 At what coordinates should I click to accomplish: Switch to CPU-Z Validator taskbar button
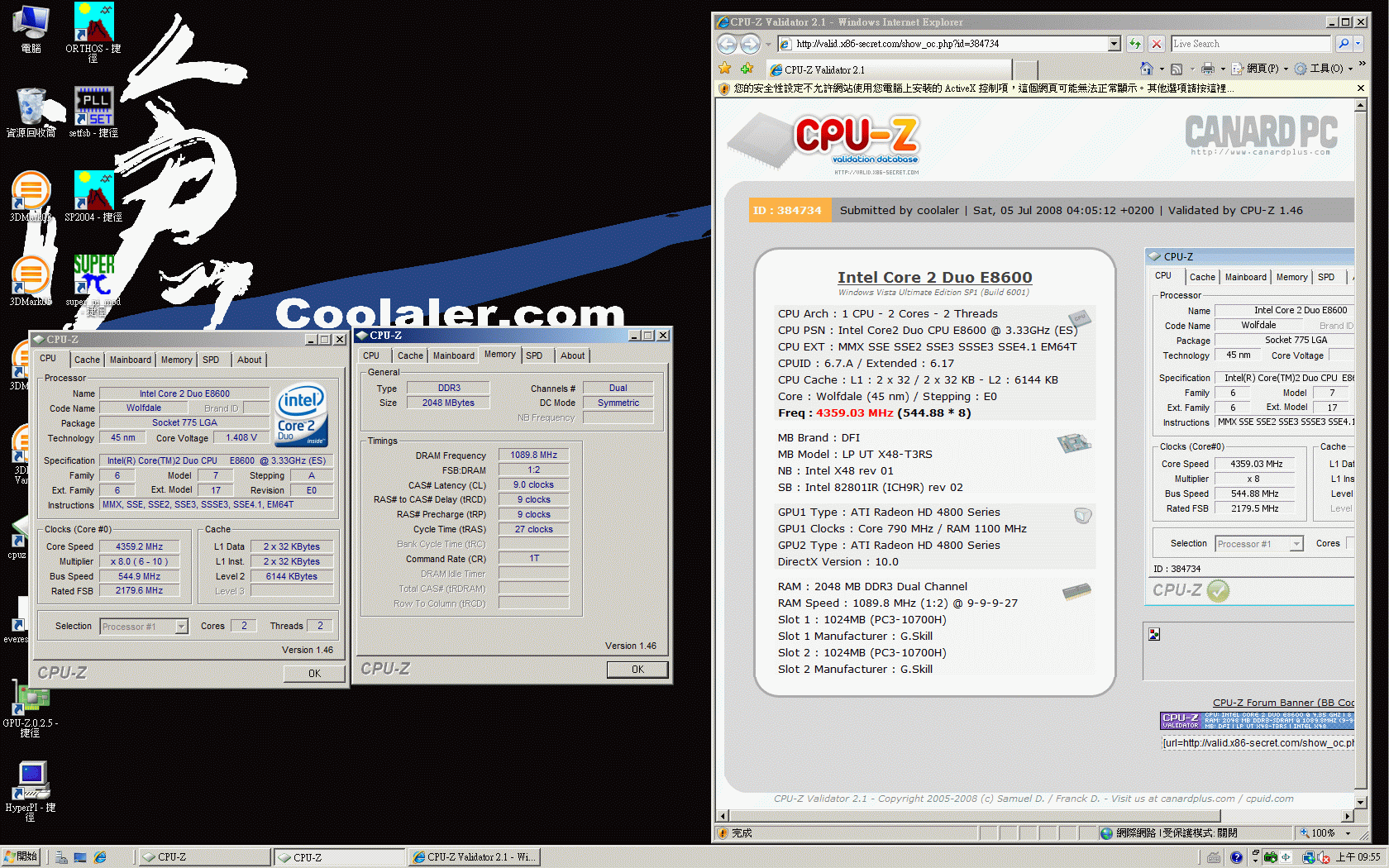475,857
